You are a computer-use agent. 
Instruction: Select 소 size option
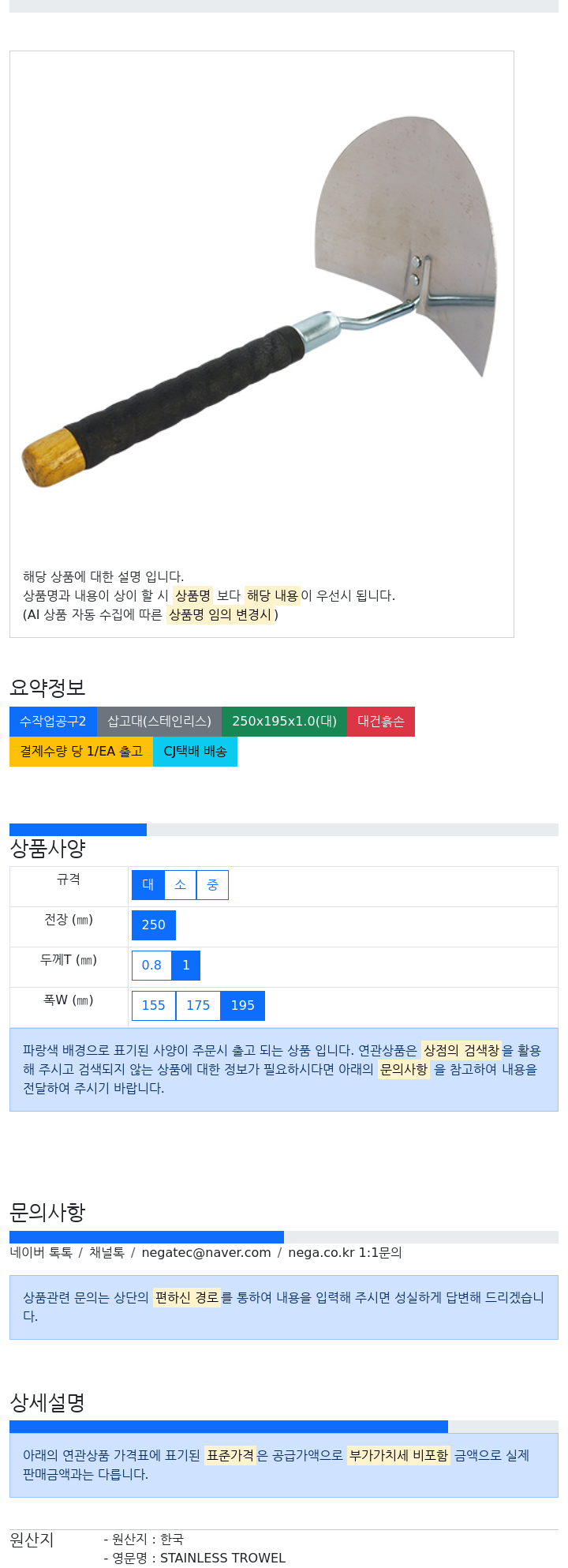coord(181,885)
